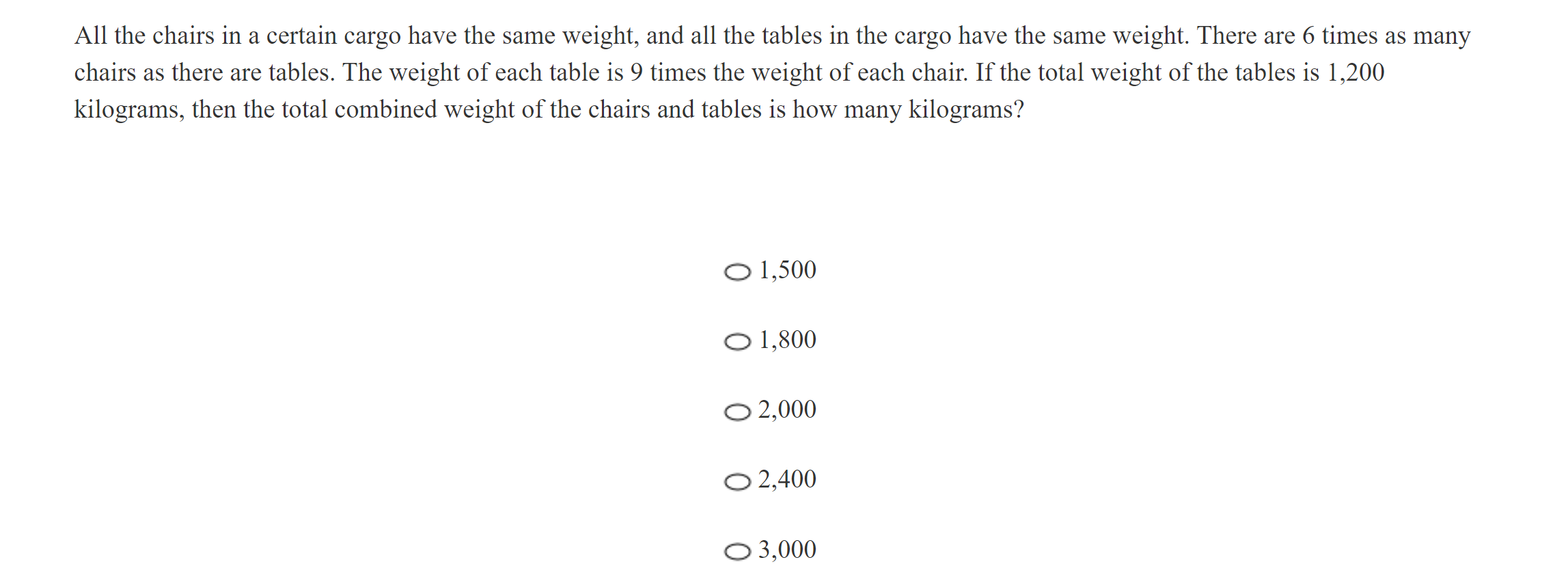
Task: Click the 1,500 answer label text
Action: (x=787, y=271)
